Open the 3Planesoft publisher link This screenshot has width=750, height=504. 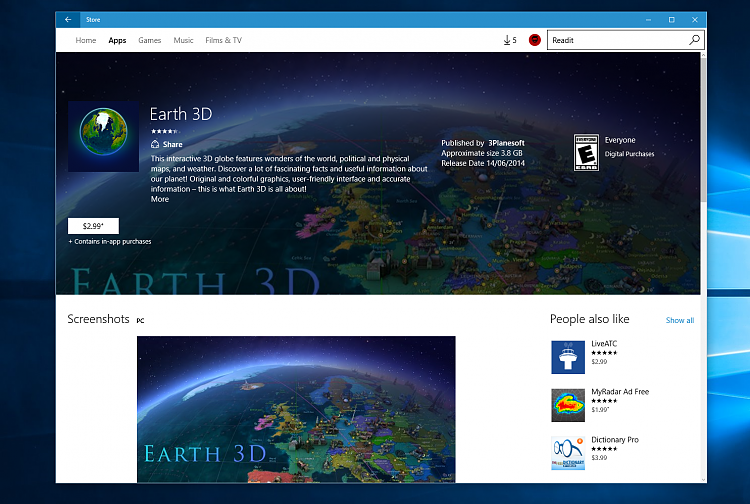[505, 143]
